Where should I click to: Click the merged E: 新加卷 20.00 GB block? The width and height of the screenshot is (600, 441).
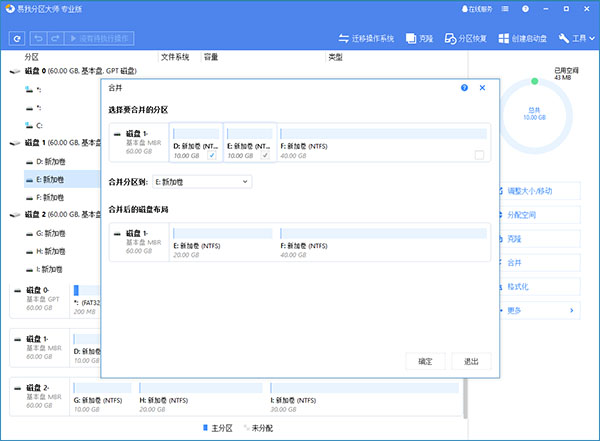tap(223, 243)
